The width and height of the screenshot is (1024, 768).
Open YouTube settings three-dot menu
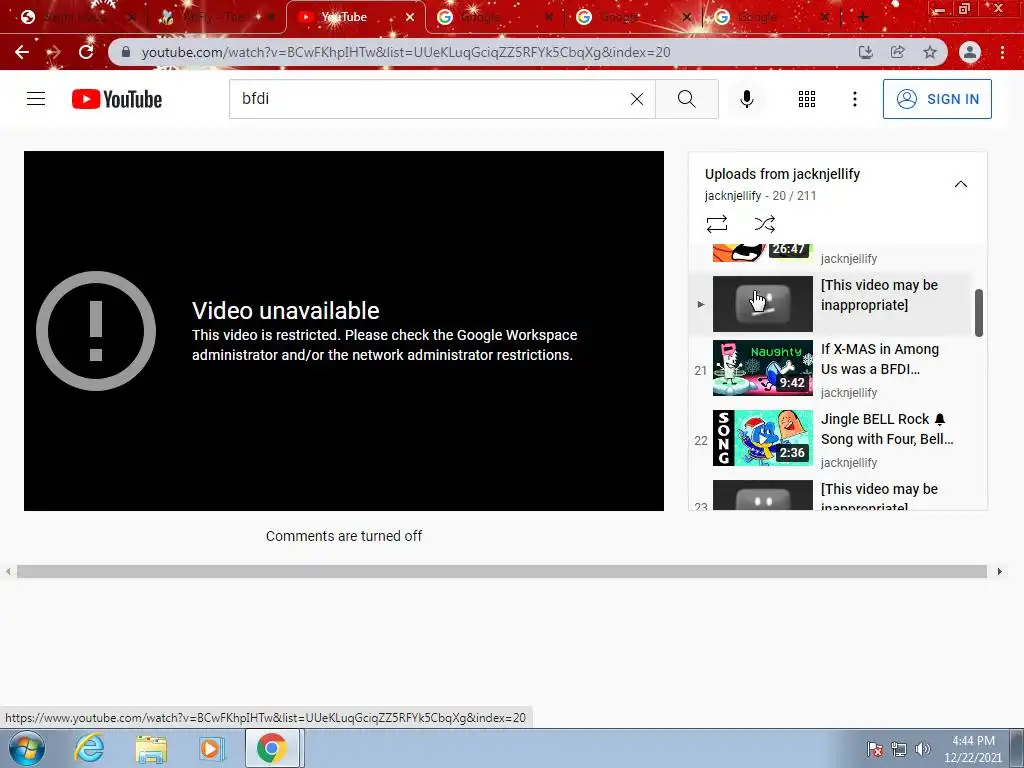point(854,99)
